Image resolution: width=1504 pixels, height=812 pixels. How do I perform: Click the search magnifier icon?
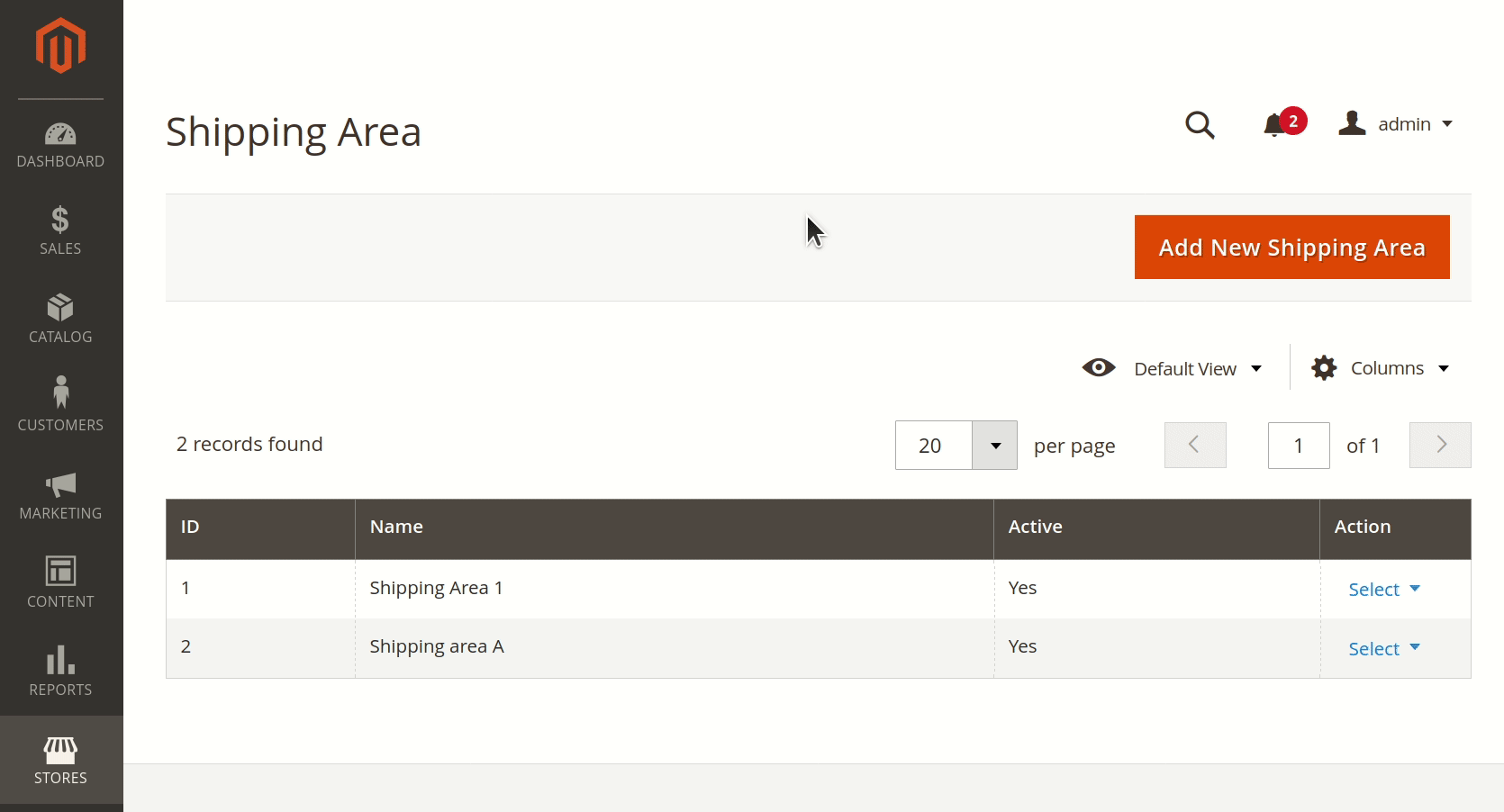coord(1200,125)
